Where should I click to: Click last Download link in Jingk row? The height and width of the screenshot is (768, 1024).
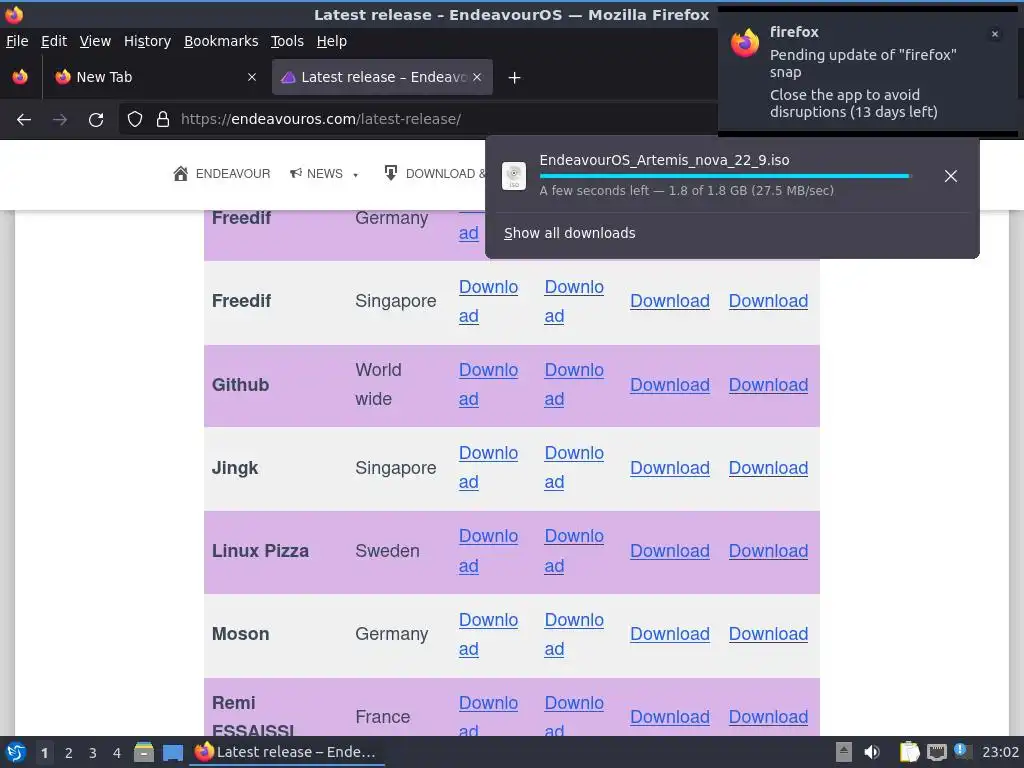[x=768, y=468]
